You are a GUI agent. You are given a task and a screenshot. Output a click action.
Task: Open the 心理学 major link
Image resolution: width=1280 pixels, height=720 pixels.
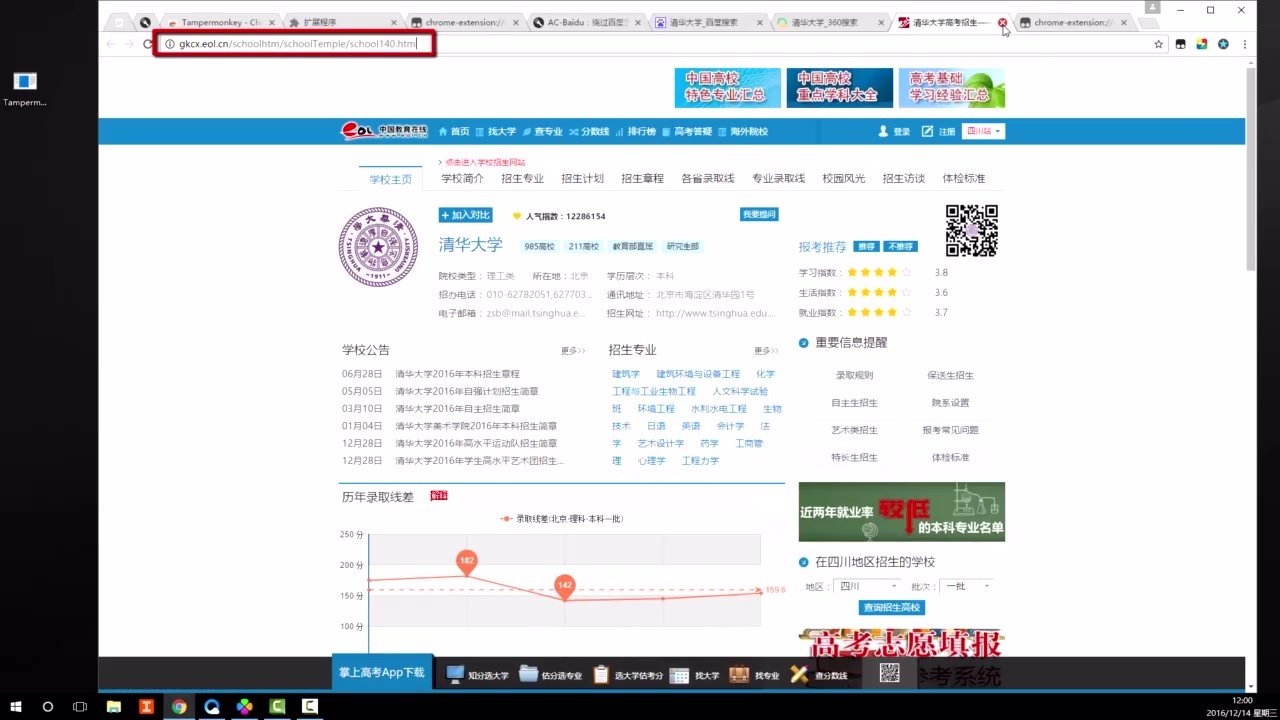651,461
